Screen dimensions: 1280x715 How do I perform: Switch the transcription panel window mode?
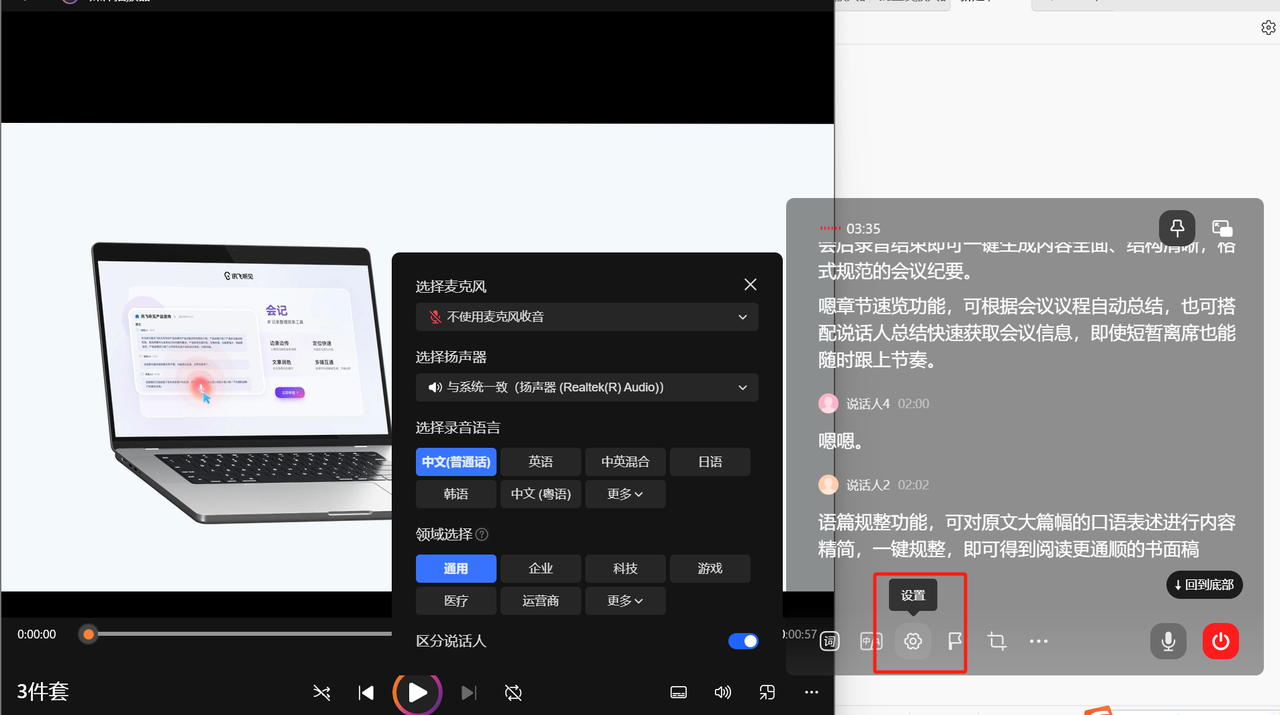coord(1222,228)
